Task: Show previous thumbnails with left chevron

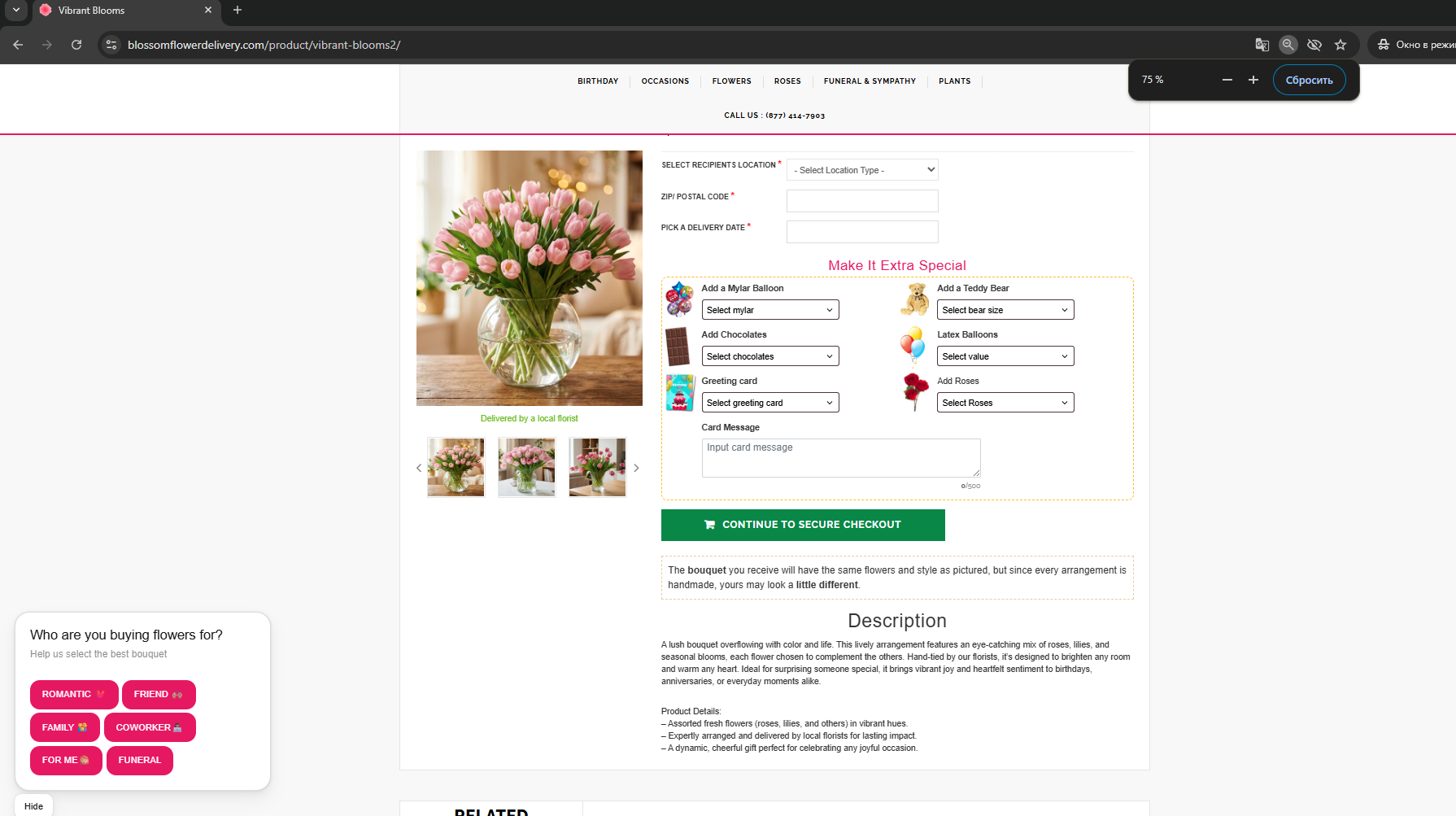Action: (x=419, y=468)
